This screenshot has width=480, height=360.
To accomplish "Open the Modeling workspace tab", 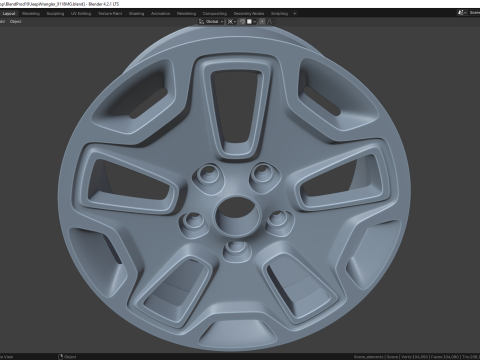I will click(31, 14).
